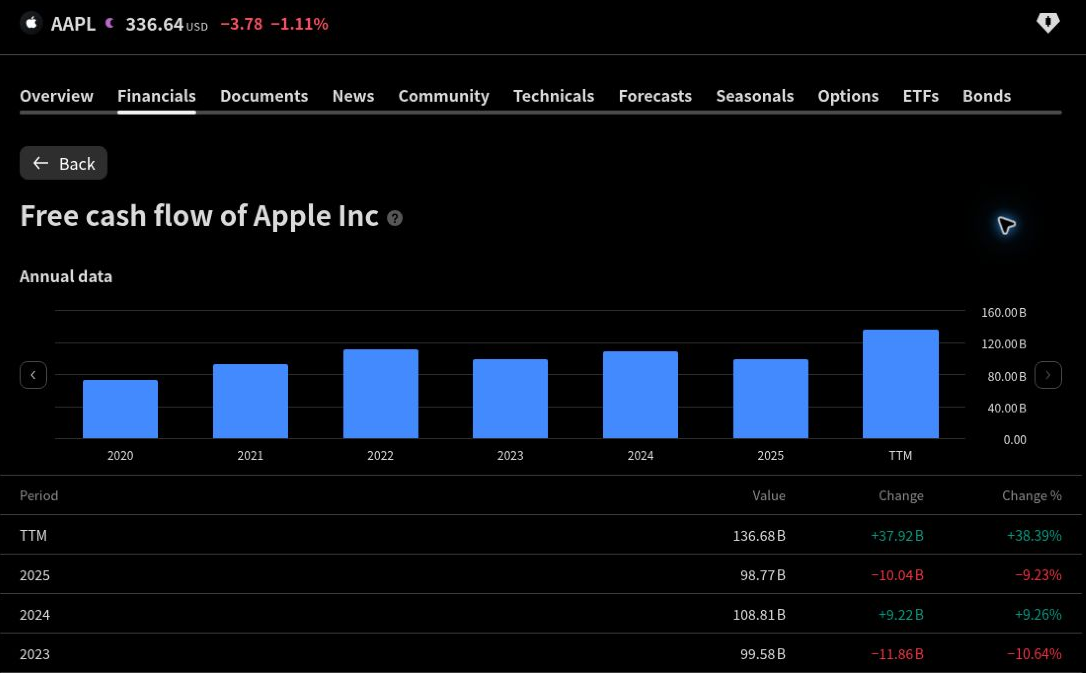This screenshot has width=1086, height=673.
Task: Click the 108.81 B value cell
Action: point(759,615)
